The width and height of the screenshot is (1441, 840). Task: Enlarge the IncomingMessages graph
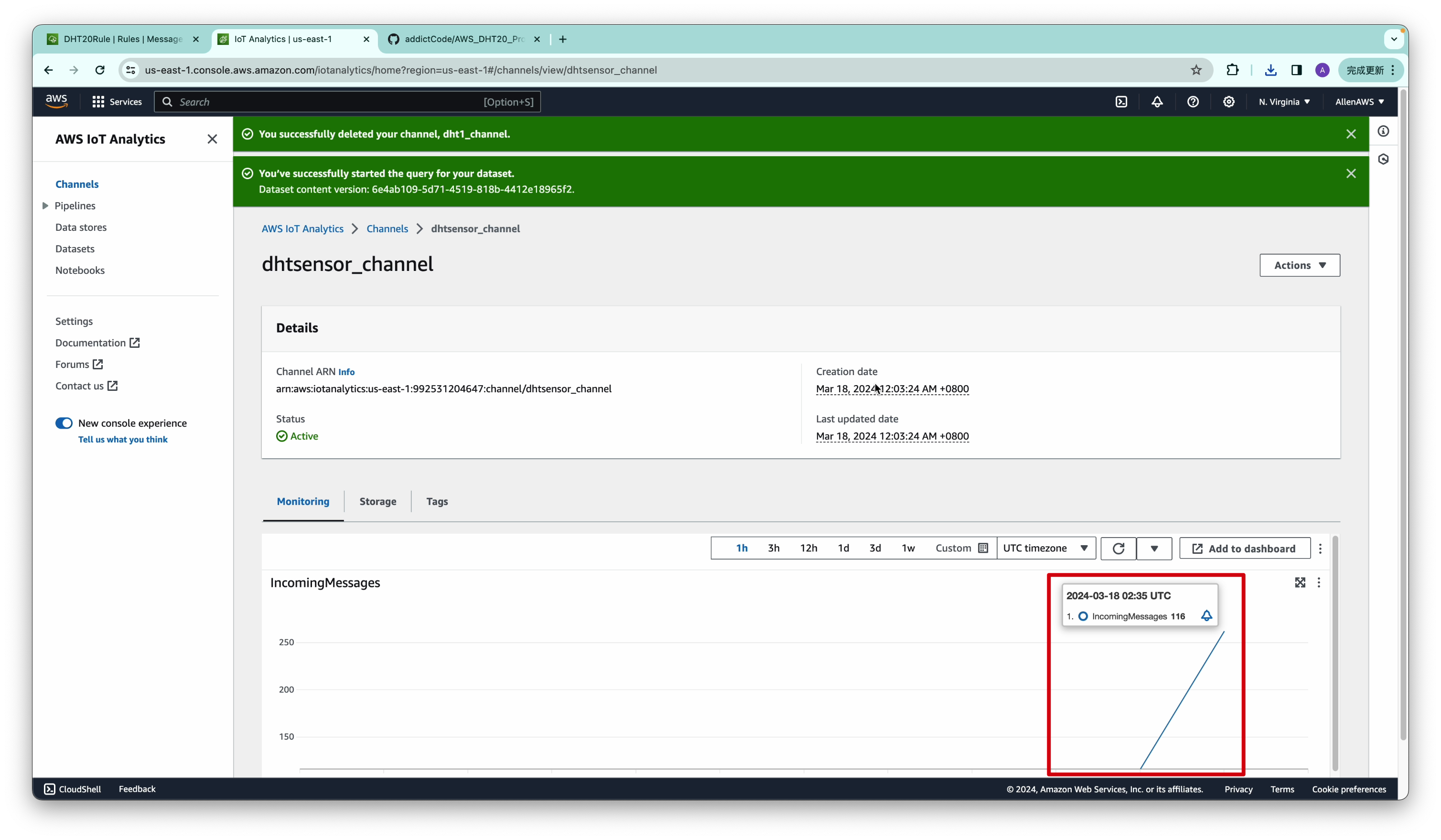pos(1300,582)
